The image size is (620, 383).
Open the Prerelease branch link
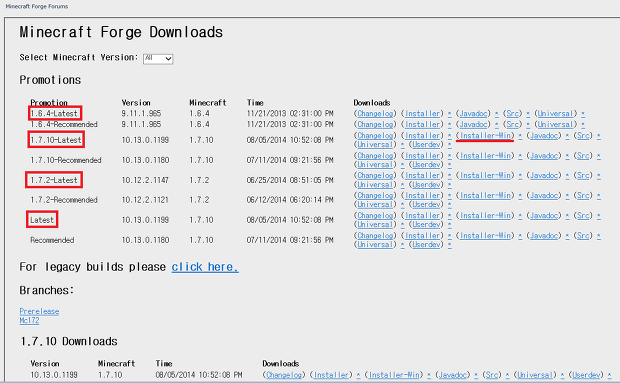tap(39, 311)
